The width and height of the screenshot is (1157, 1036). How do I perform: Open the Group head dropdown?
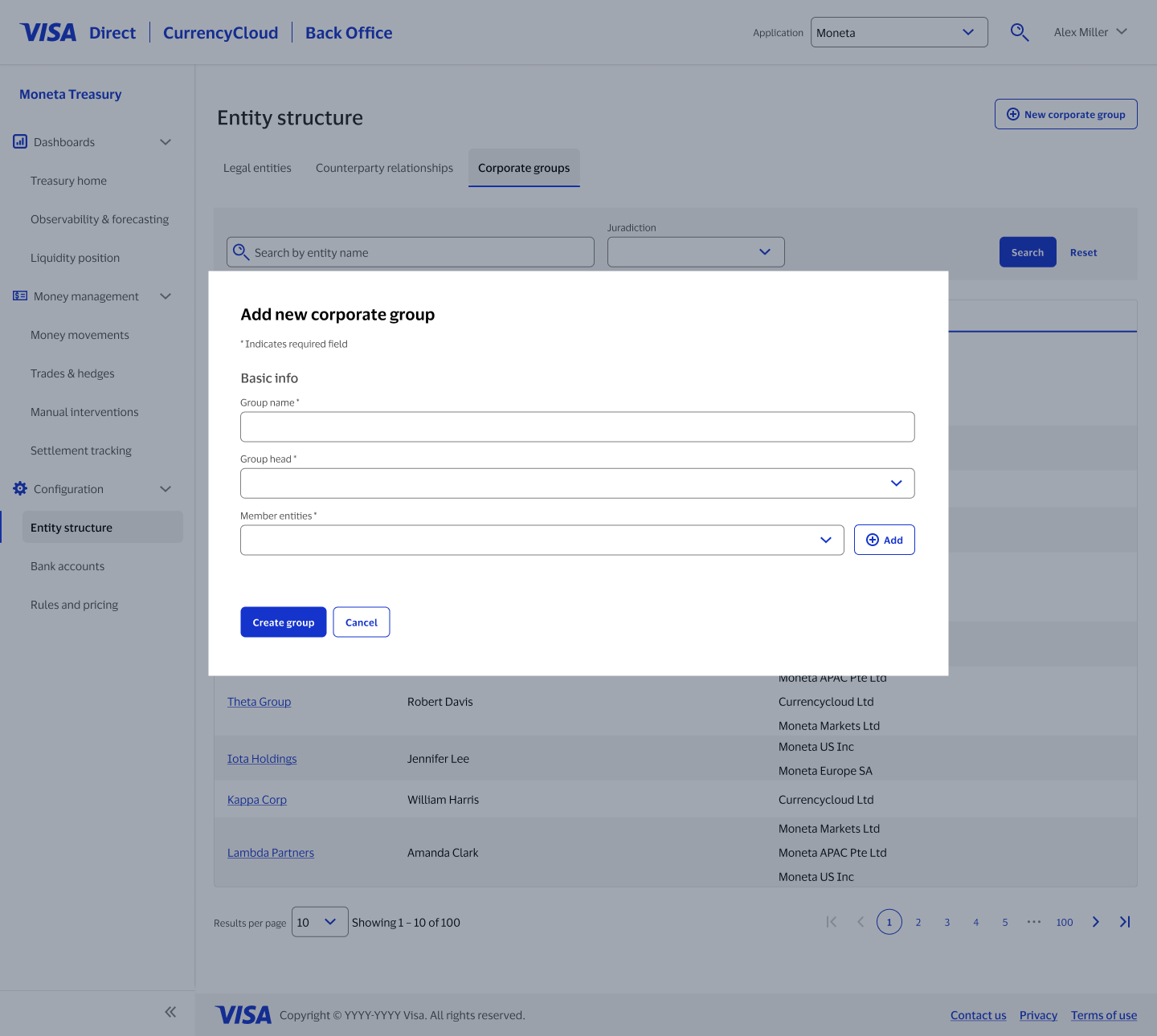[x=577, y=483]
